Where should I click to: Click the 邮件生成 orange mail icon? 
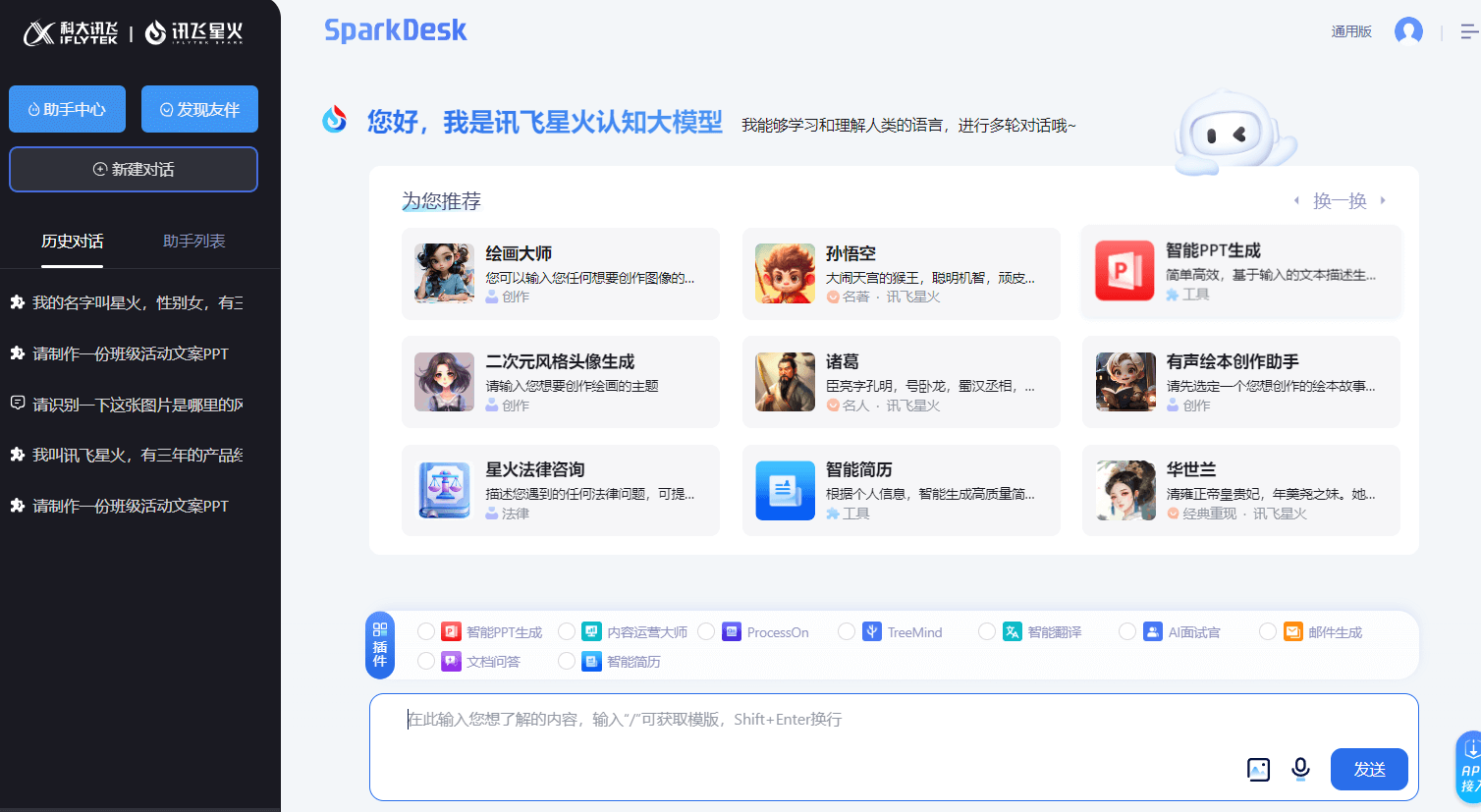(x=1293, y=631)
